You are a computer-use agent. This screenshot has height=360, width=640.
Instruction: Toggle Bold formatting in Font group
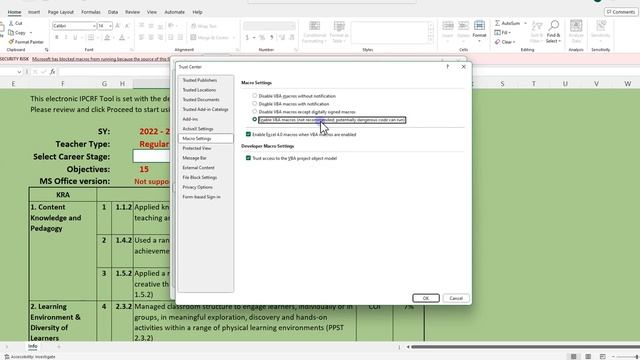(x=57, y=38)
